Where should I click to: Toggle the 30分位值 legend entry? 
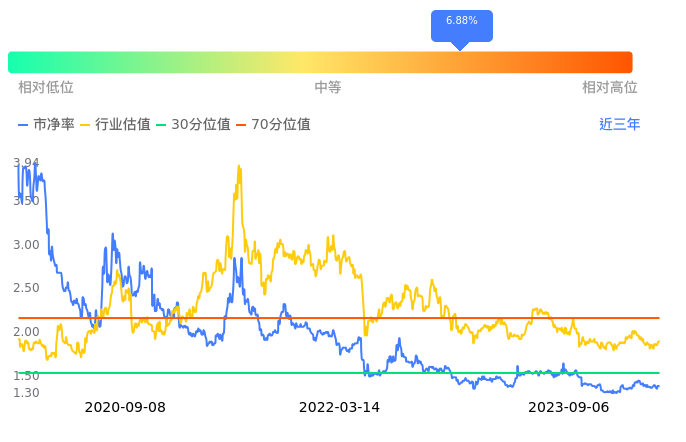click(x=193, y=125)
